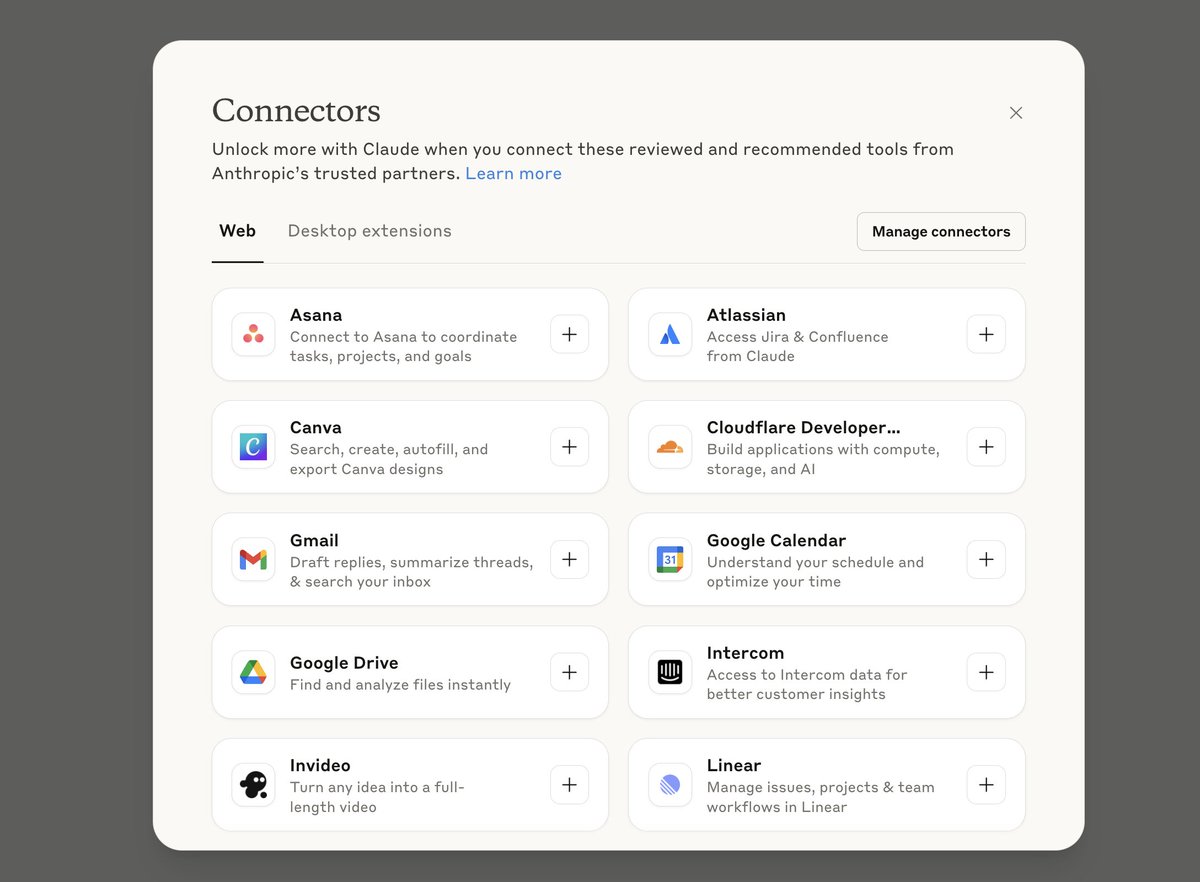Click the Cloudflare logo icon
1200x882 pixels.
670,447
